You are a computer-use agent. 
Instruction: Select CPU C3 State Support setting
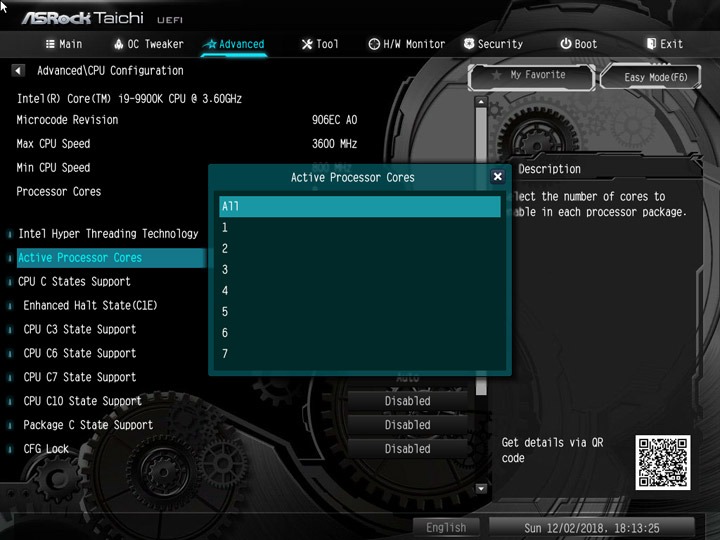(x=80, y=329)
